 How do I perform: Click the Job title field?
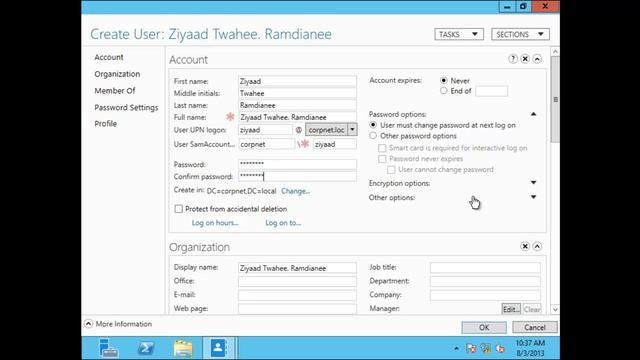coord(485,268)
